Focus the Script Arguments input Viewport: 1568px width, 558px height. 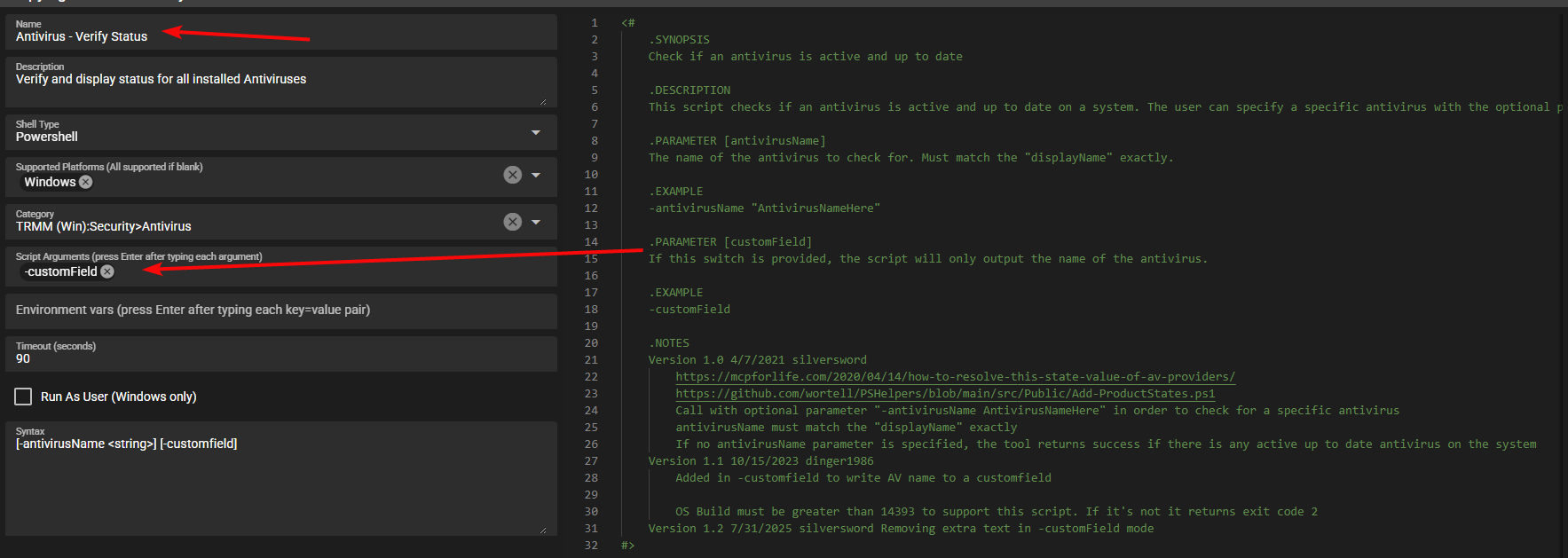point(281,266)
